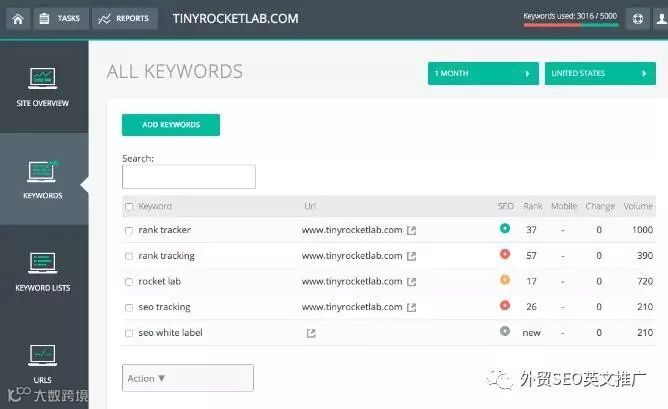Open URLs section in sidebar
This screenshot has width=668, height=409.
coord(43,363)
